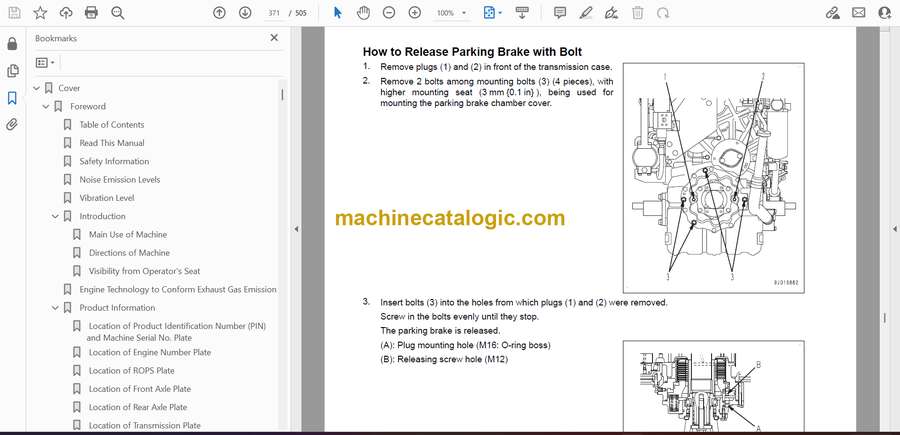This screenshot has width=900, height=435.
Task: Click the upload to cloud icon
Action: coord(66,13)
